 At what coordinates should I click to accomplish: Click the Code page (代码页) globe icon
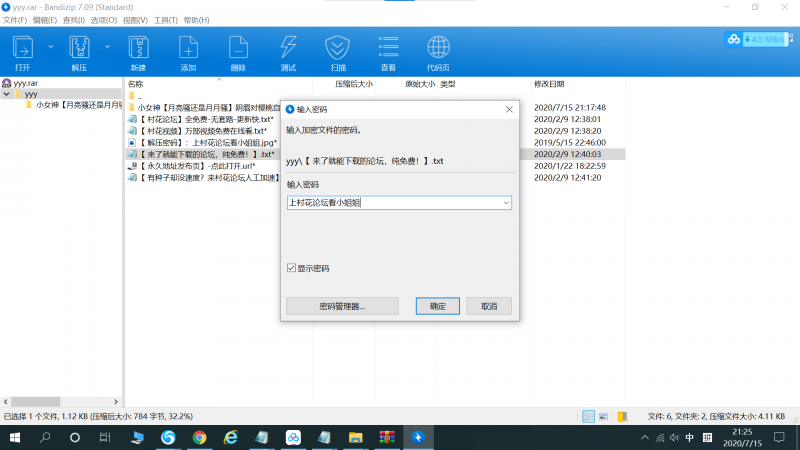pos(438,48)
